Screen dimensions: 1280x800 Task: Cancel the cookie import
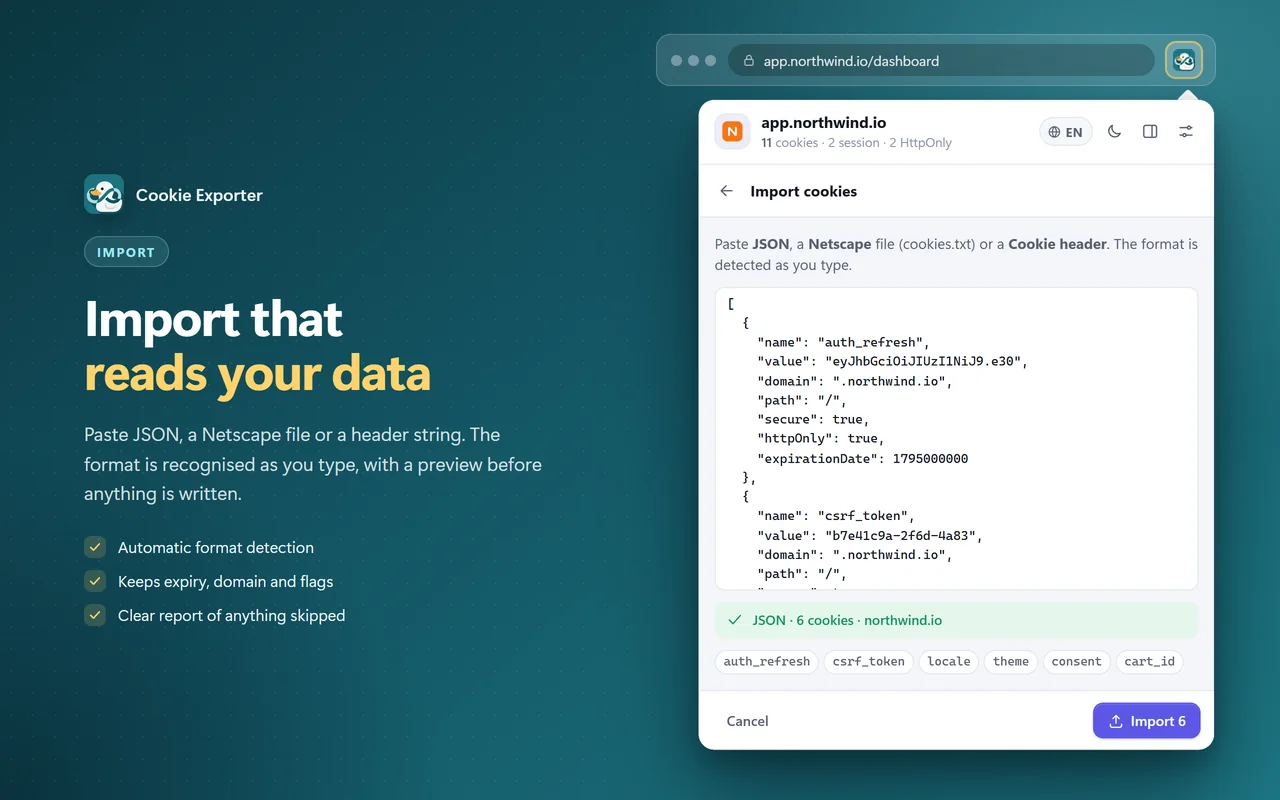[747, 721]
